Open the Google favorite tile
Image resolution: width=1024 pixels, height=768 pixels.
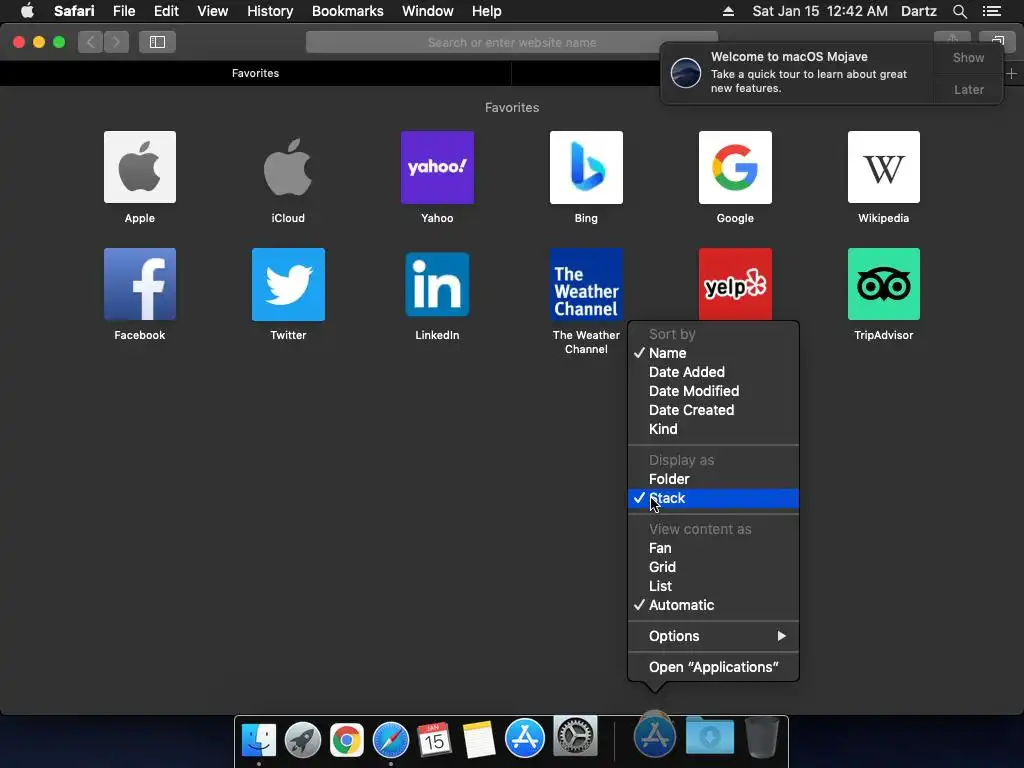[735, 167]
